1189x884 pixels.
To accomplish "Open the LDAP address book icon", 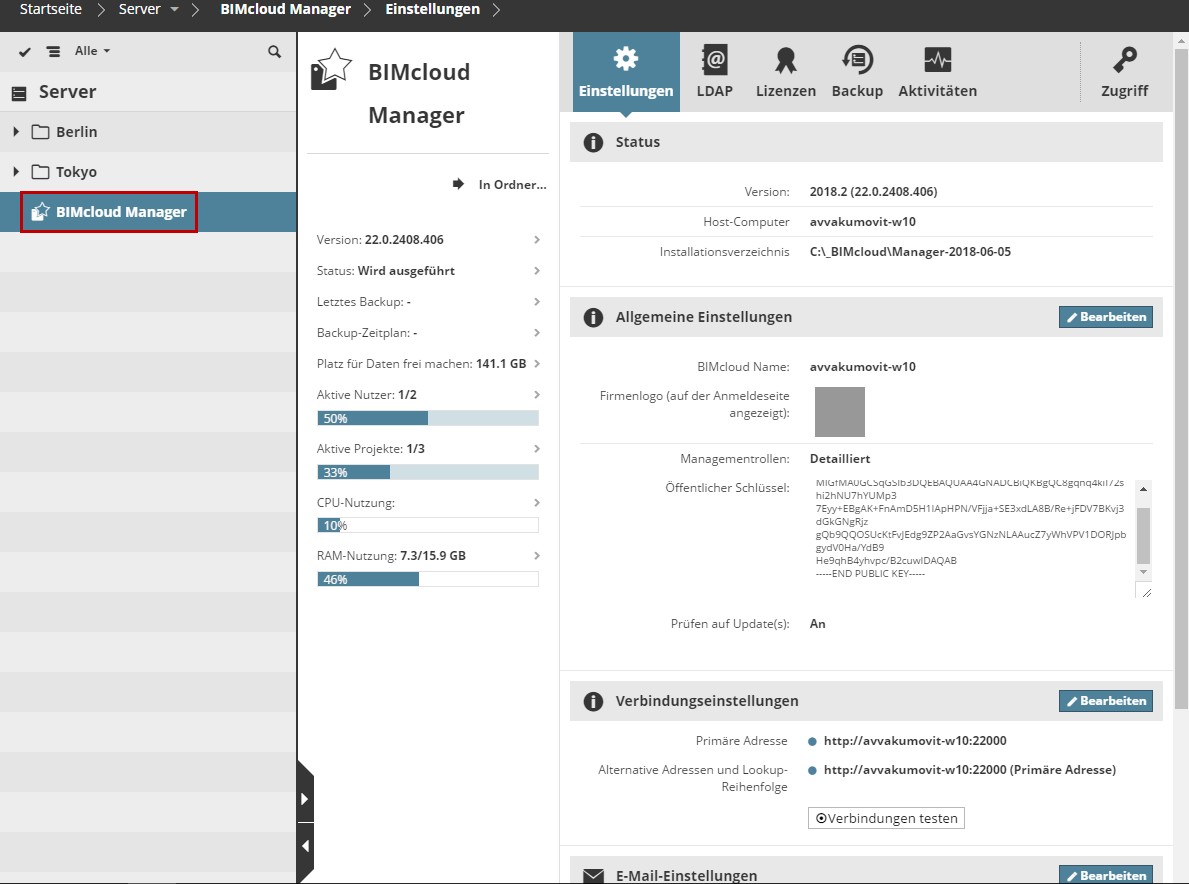I will point(714,59).
